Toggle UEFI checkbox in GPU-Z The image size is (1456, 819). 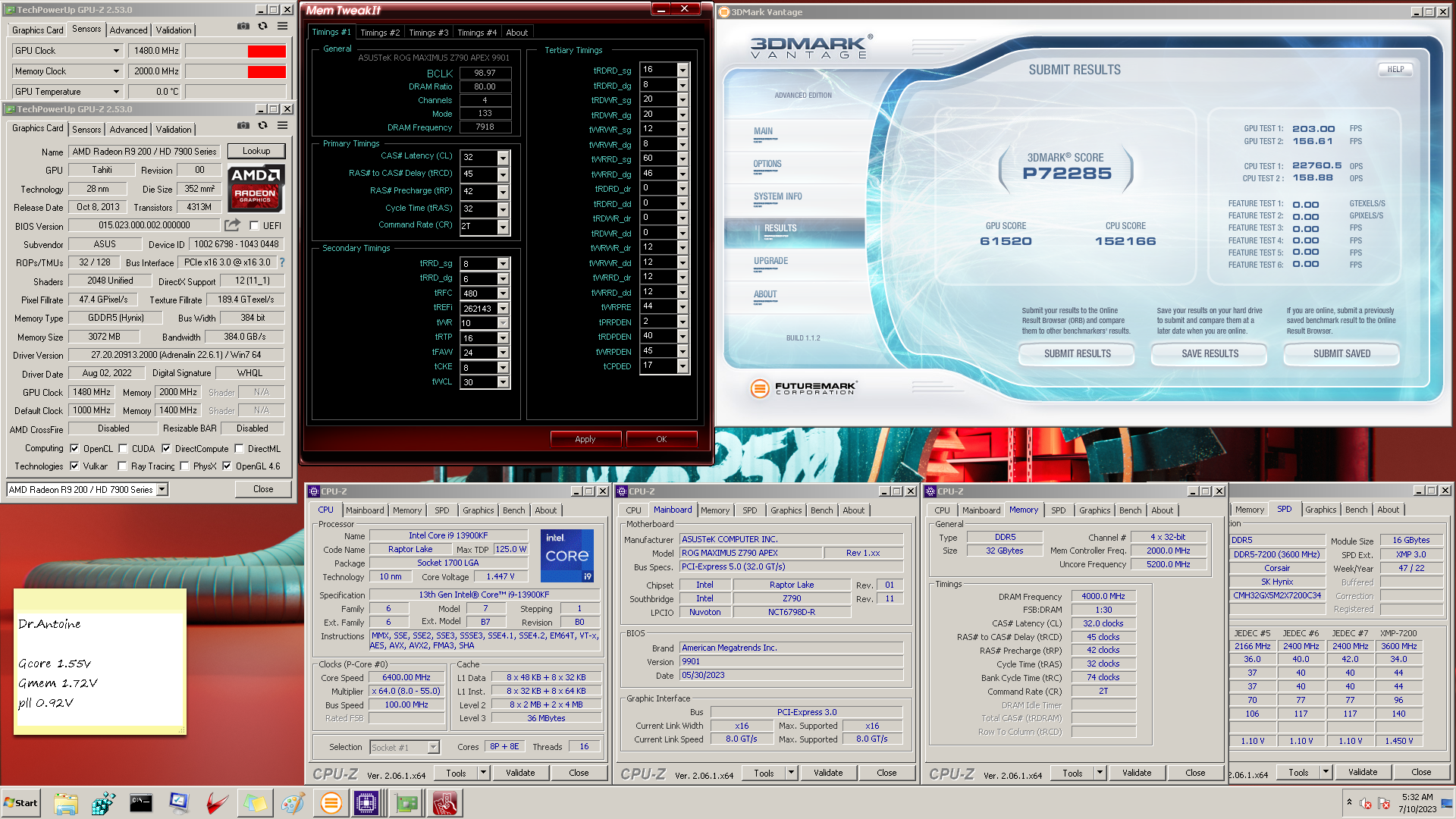(254, 226)
